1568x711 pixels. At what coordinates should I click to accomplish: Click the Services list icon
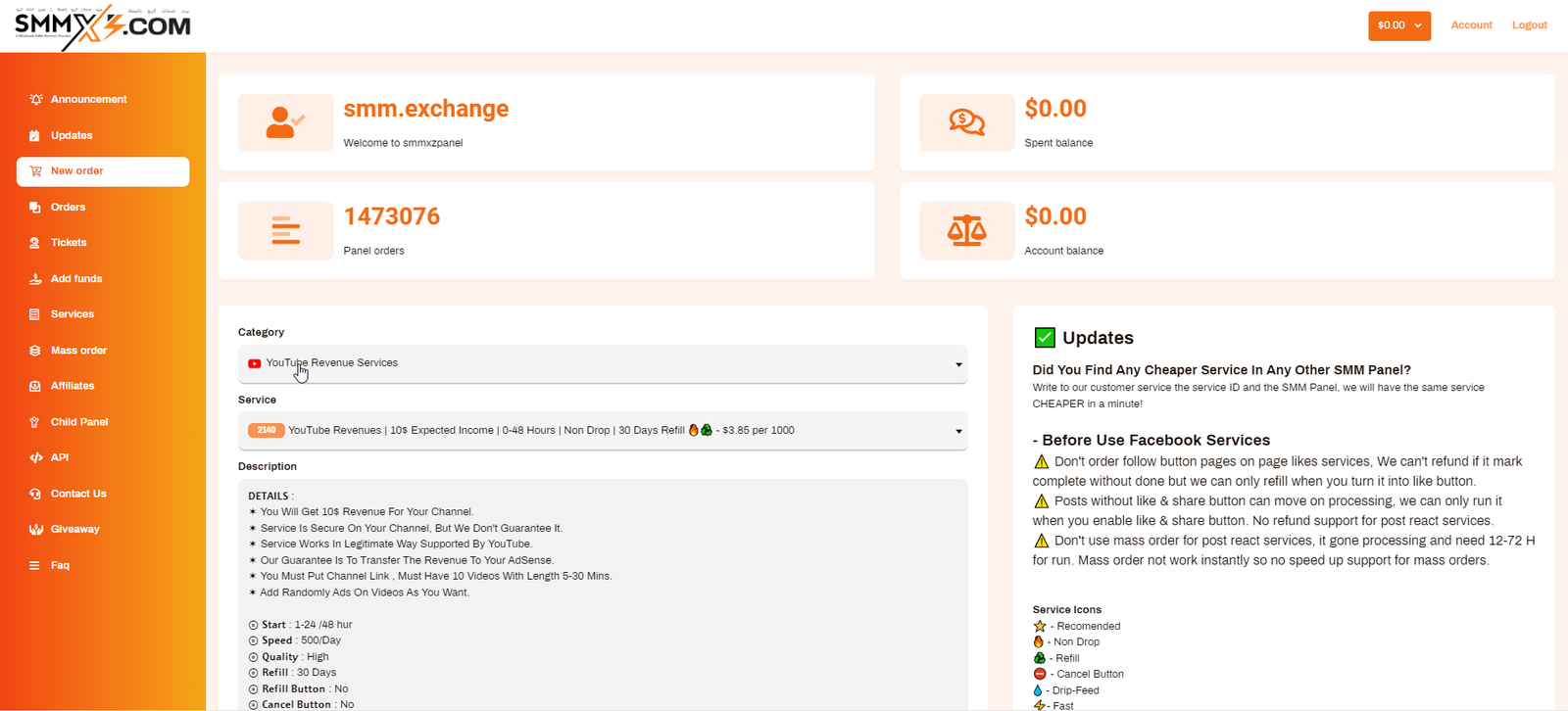tap(34, 314)
